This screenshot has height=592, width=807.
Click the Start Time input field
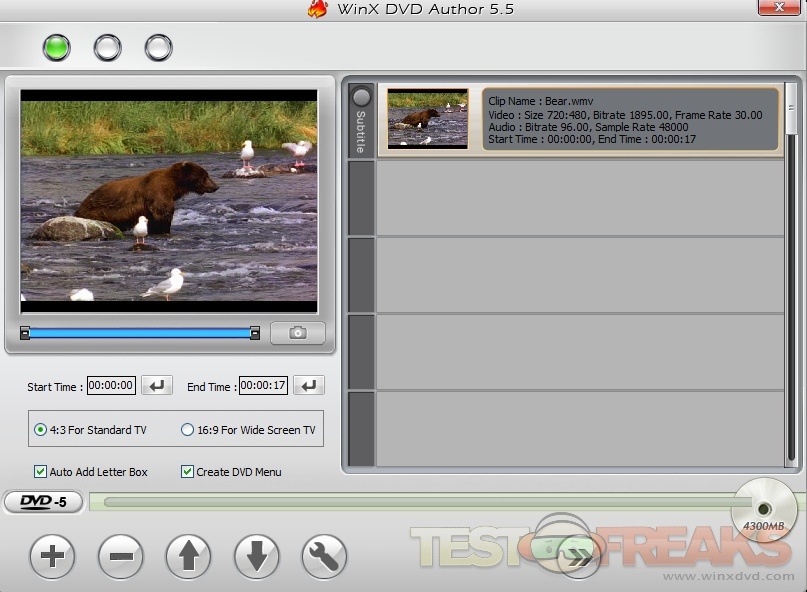[111, 386]
